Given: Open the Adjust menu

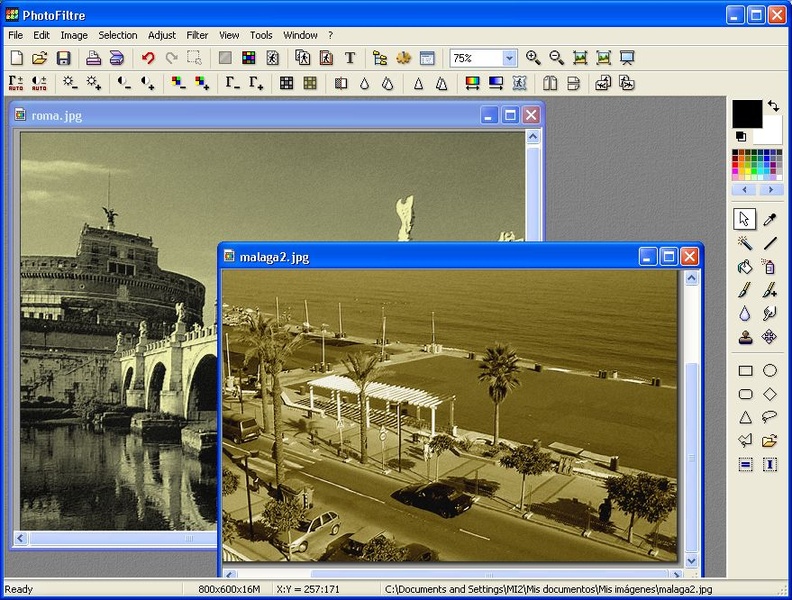Looking at the screenshot, I should tap(162, 35).
